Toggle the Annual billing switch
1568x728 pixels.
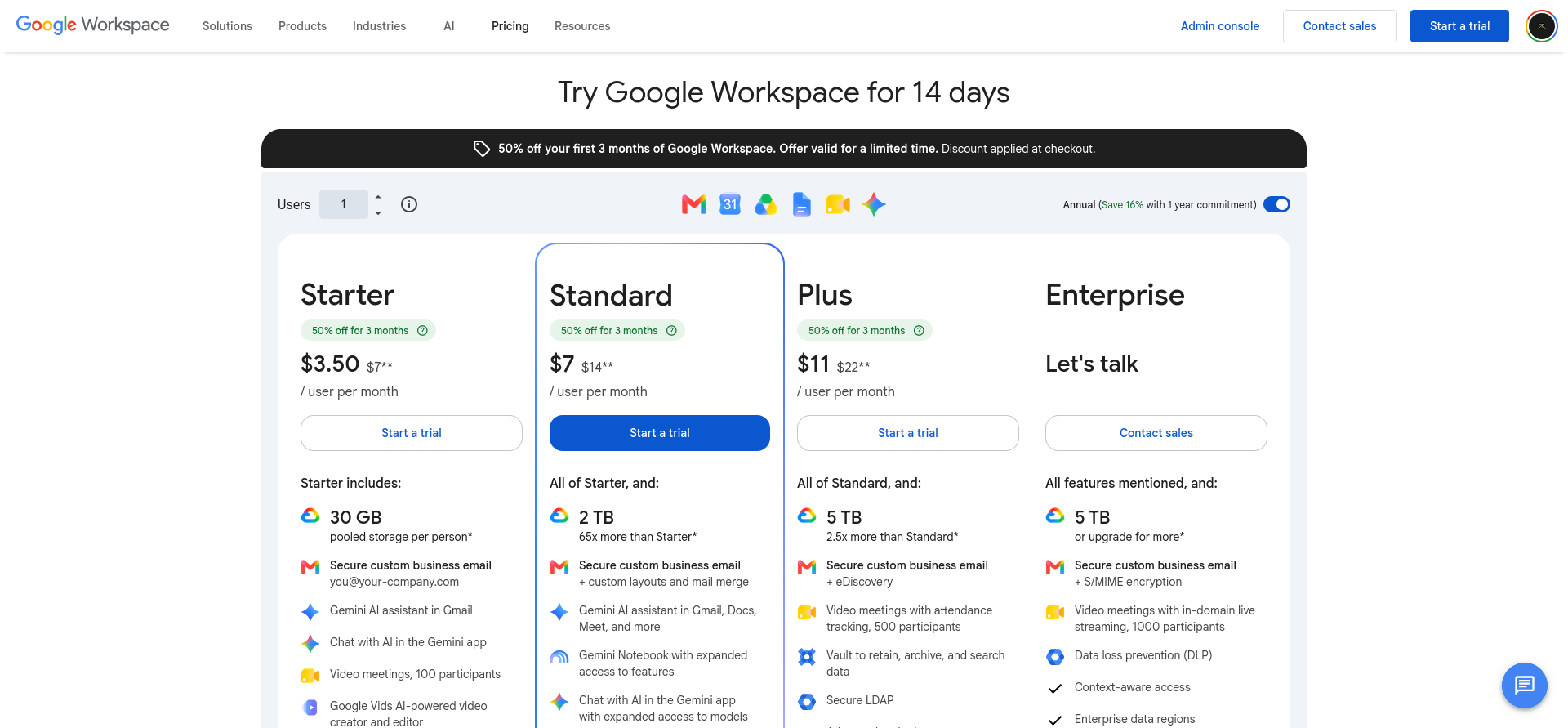[x=1276, y=204]
